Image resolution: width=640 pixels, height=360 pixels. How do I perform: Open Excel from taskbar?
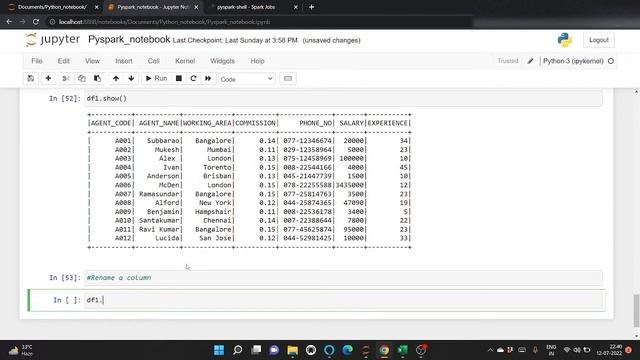click(x=402, y=350)
